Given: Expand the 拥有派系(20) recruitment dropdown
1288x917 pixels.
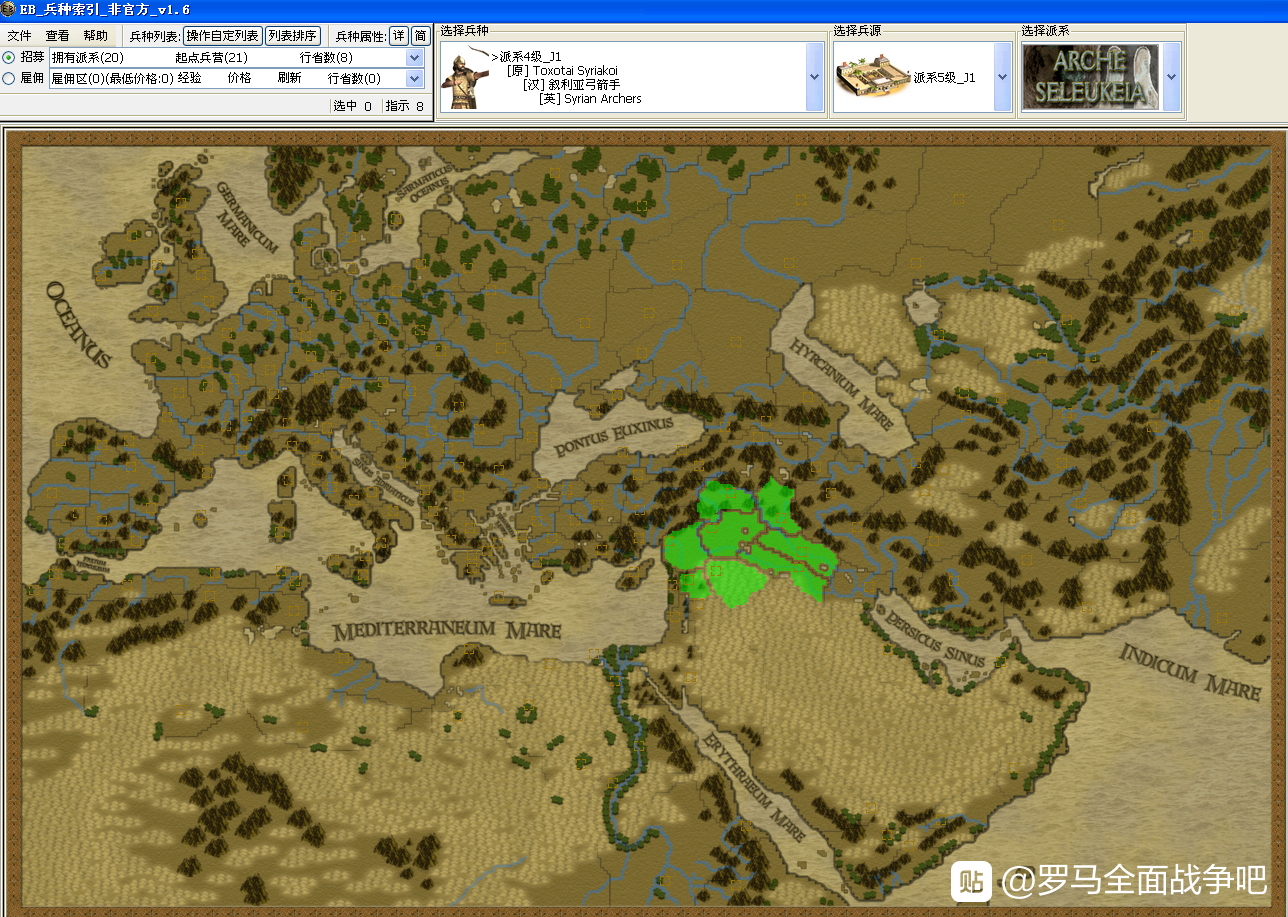Looking at the screenshot, I should point(415,57).
